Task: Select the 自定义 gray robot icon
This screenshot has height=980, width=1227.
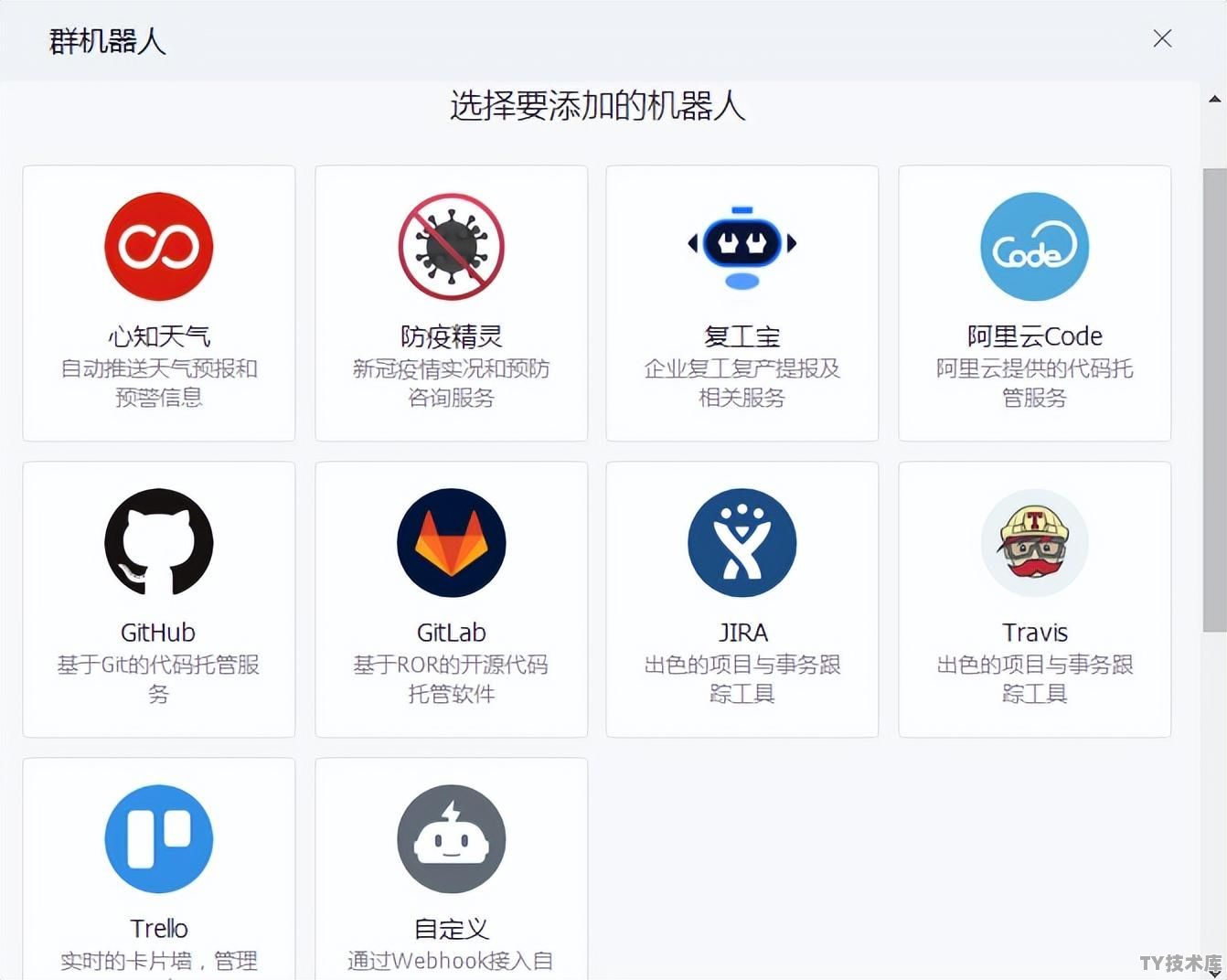Action: pos(452,839)
